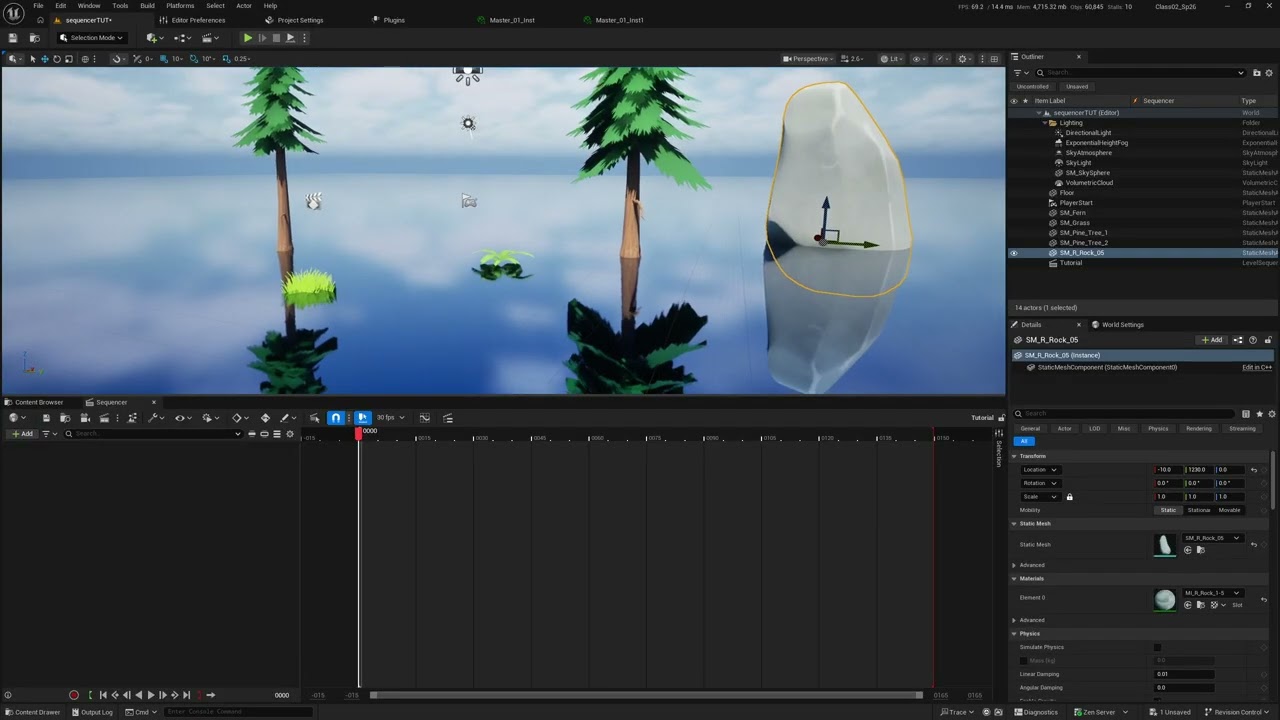Viewport: 1280px width, 720px height.
Task: Click Add track button in Sequencer
Action: (x=21, y=434)
